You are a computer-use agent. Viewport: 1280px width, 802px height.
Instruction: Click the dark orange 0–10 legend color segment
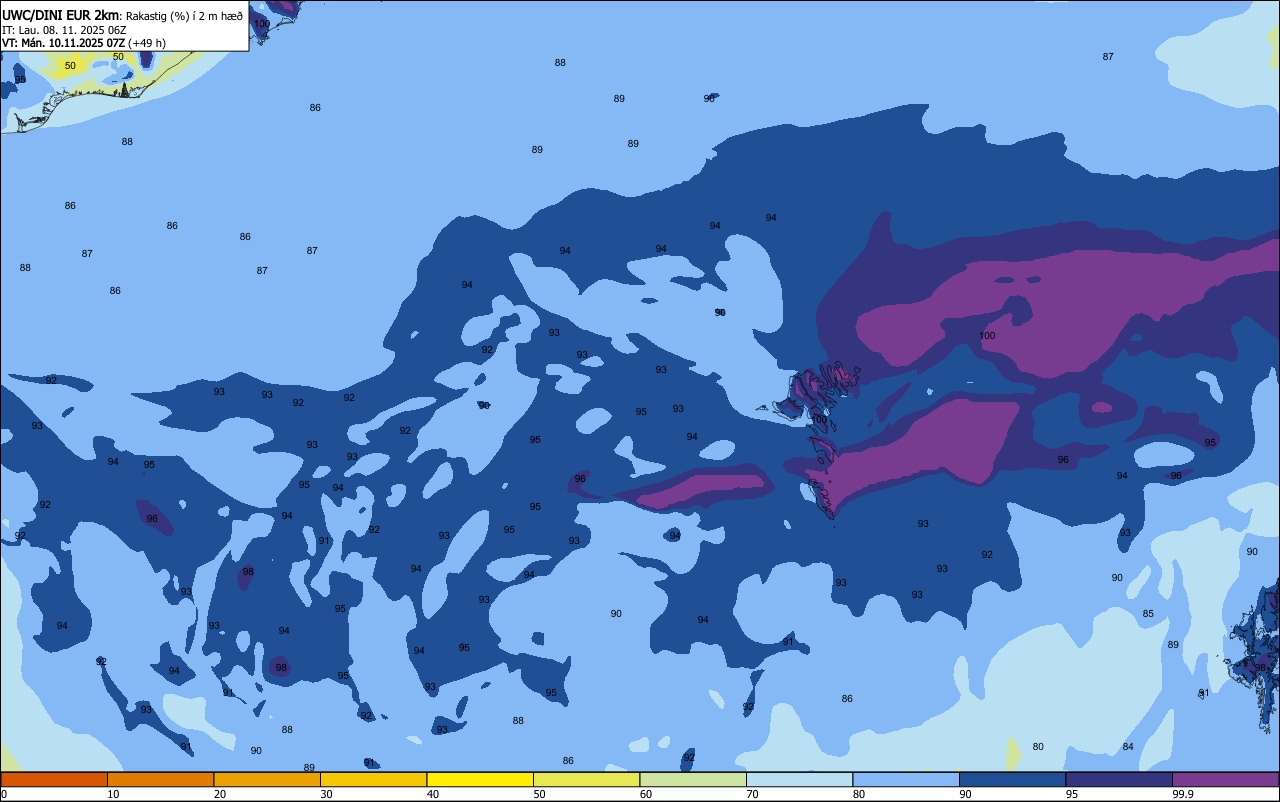pyautogui.click(x=54, y=779)
